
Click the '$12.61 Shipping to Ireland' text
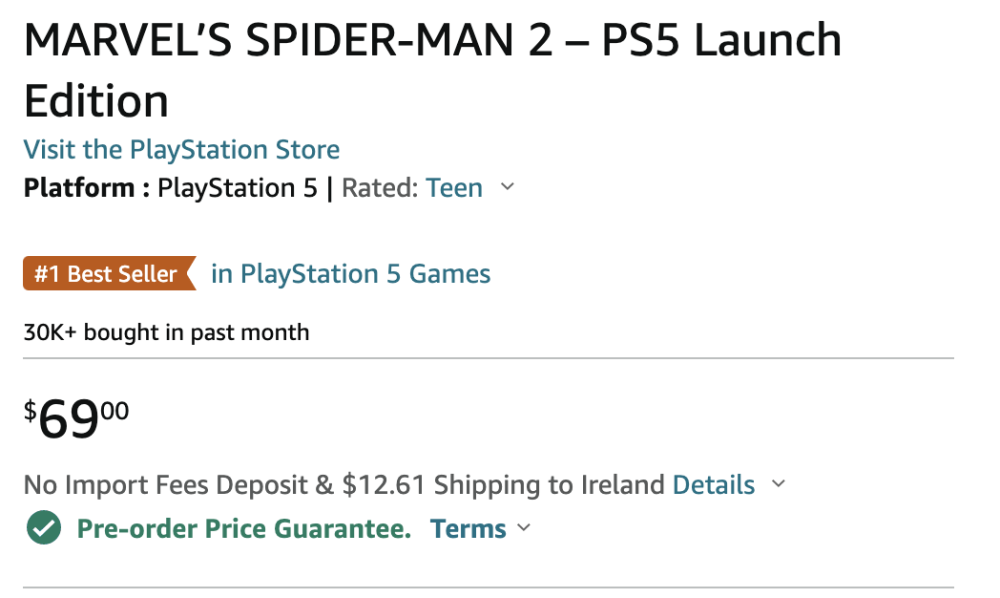pos(503,485)
